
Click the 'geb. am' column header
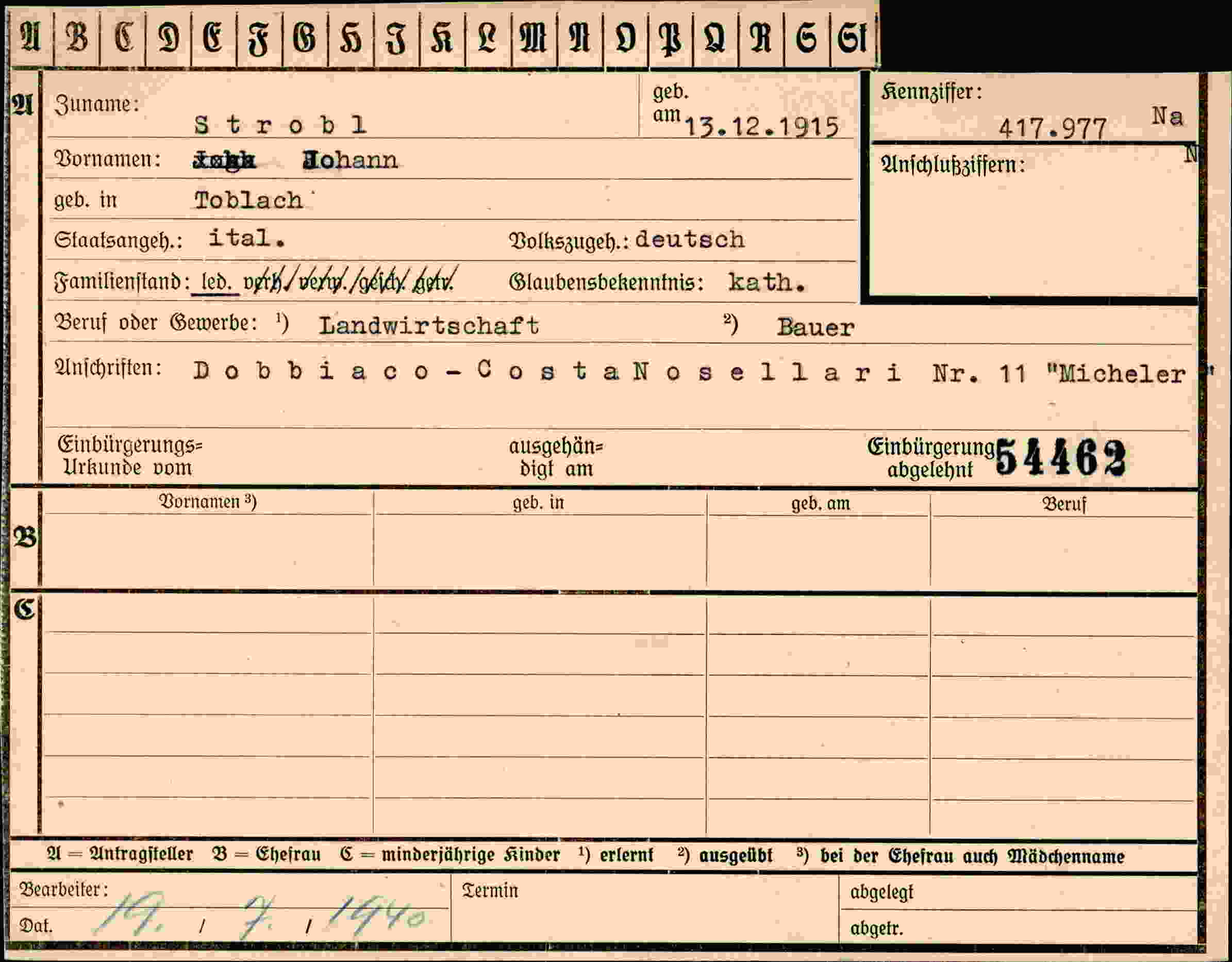(x=820, y=503)
